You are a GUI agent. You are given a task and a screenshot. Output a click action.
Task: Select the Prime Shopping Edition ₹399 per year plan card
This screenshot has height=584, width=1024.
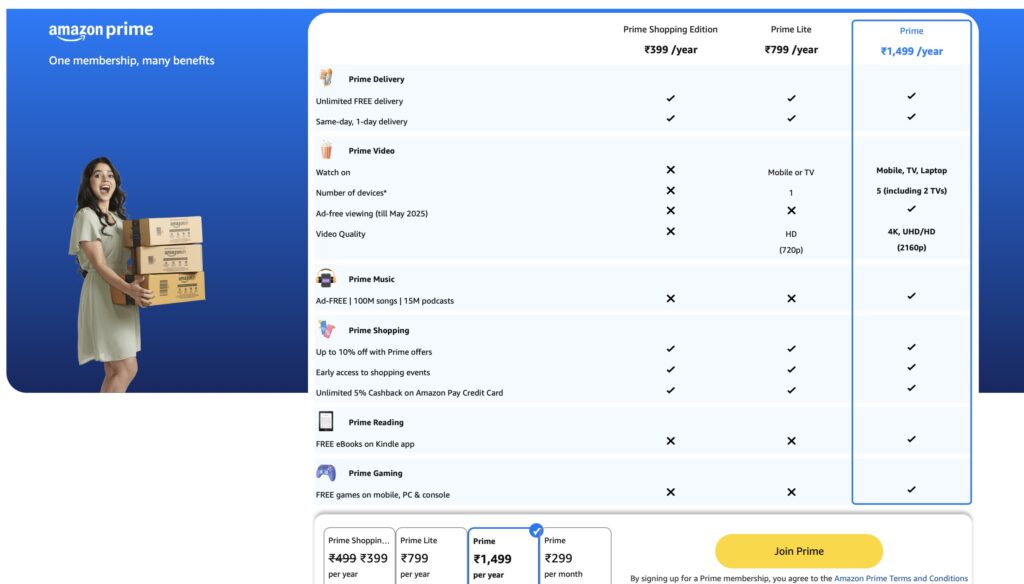coord(359,557)
